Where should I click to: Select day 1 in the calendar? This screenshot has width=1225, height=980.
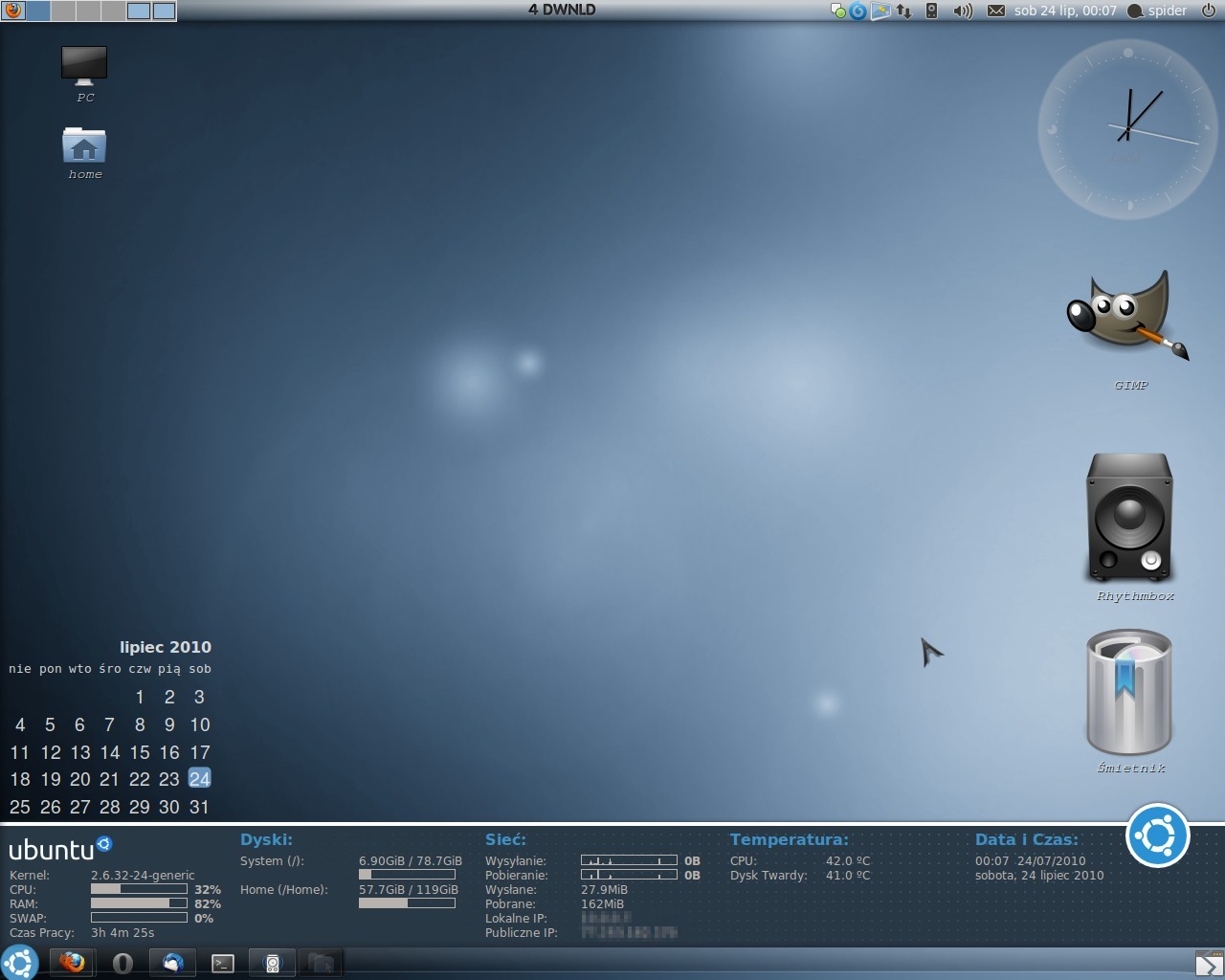coord(140,697)
